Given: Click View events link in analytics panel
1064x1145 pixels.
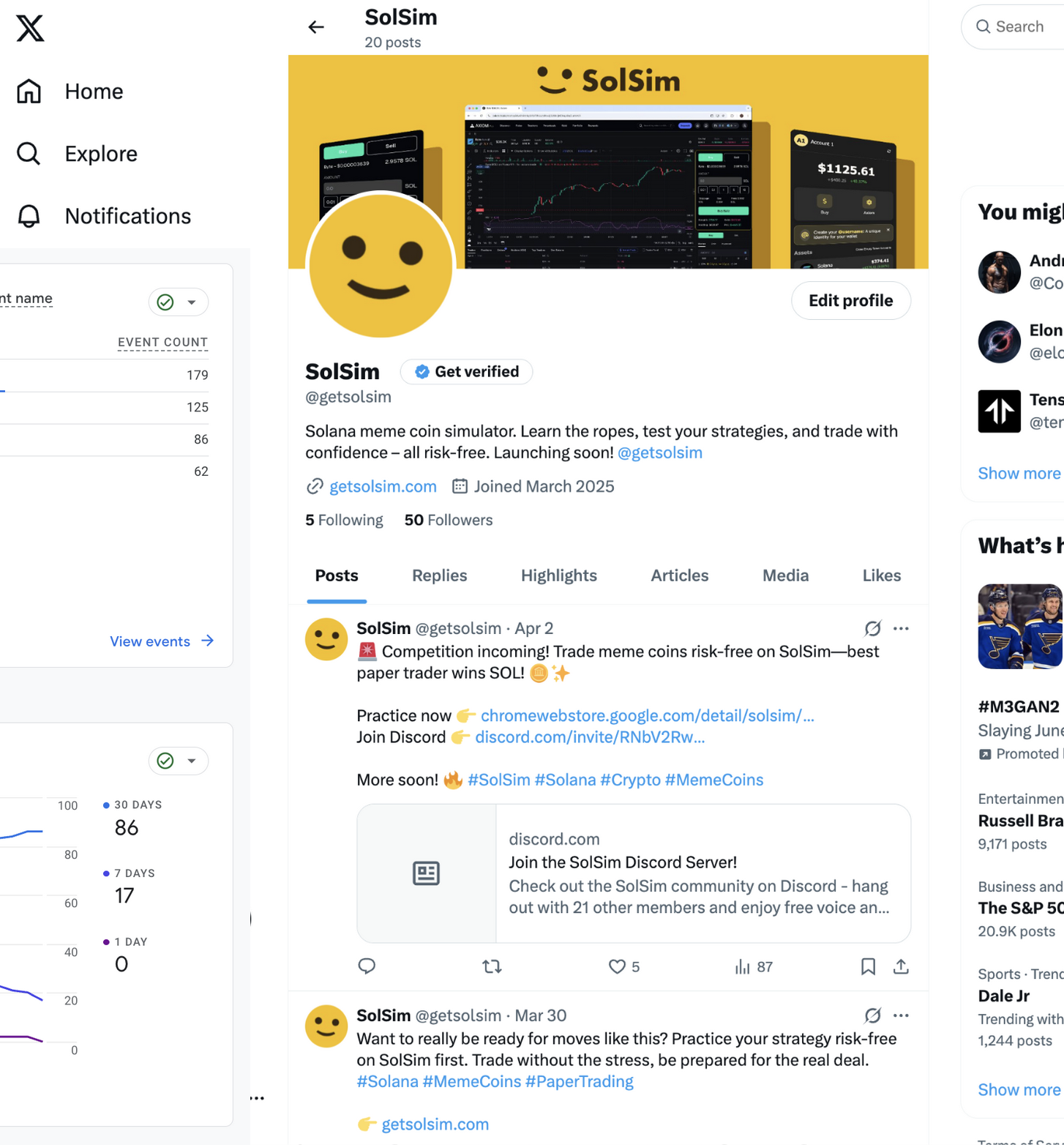Looking at the screenshot, I should pos(162,641).
